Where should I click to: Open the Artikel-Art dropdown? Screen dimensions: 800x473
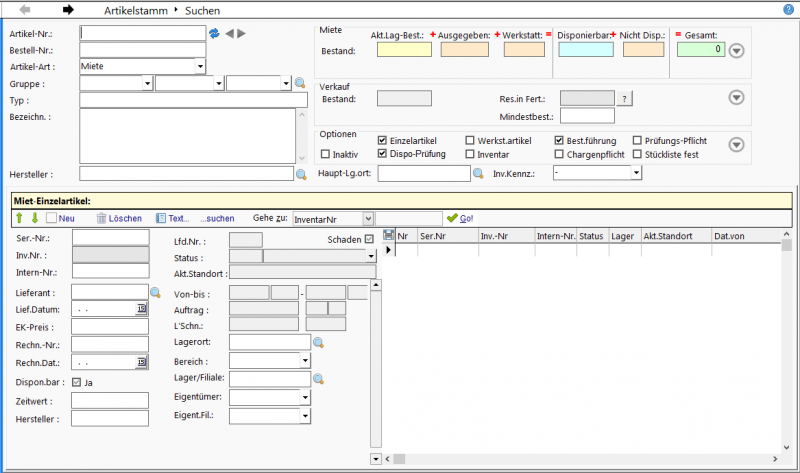[x=201, y=66]
